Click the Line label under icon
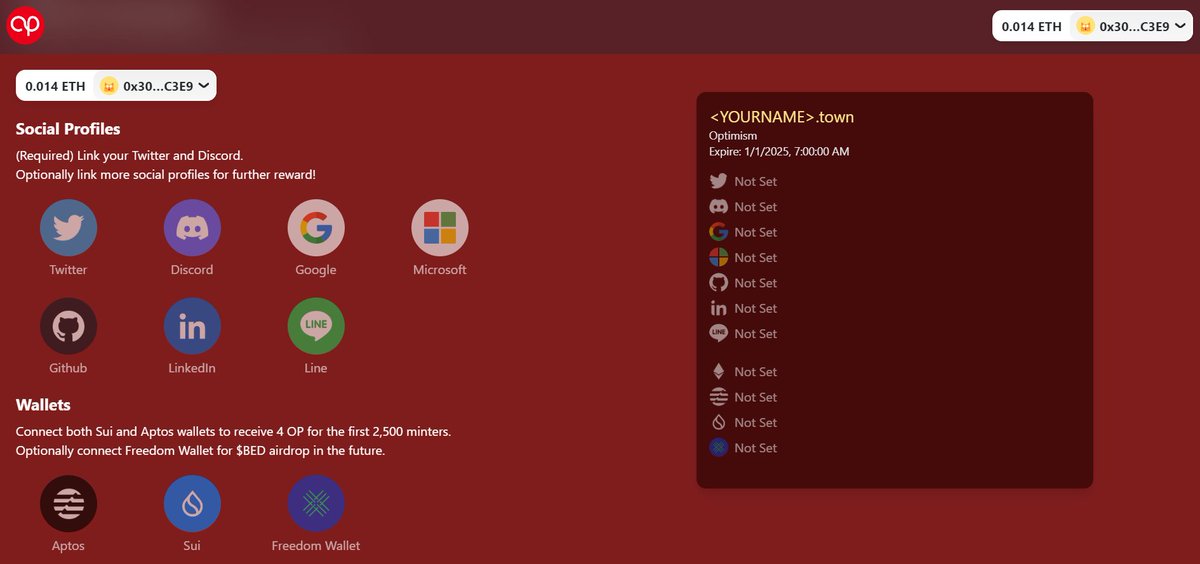 pyautogui.click(x=316, y=368)
